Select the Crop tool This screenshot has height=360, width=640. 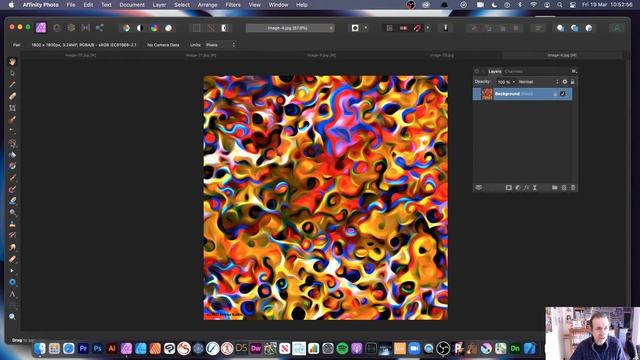[x=12, y=108]
